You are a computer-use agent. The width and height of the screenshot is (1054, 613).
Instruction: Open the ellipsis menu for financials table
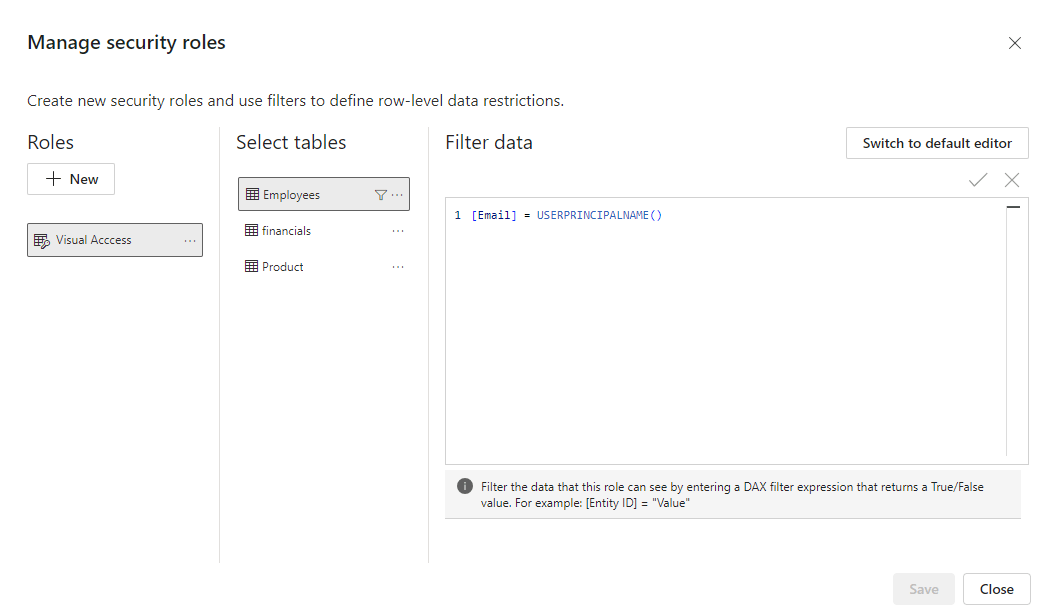pos(398,230)
